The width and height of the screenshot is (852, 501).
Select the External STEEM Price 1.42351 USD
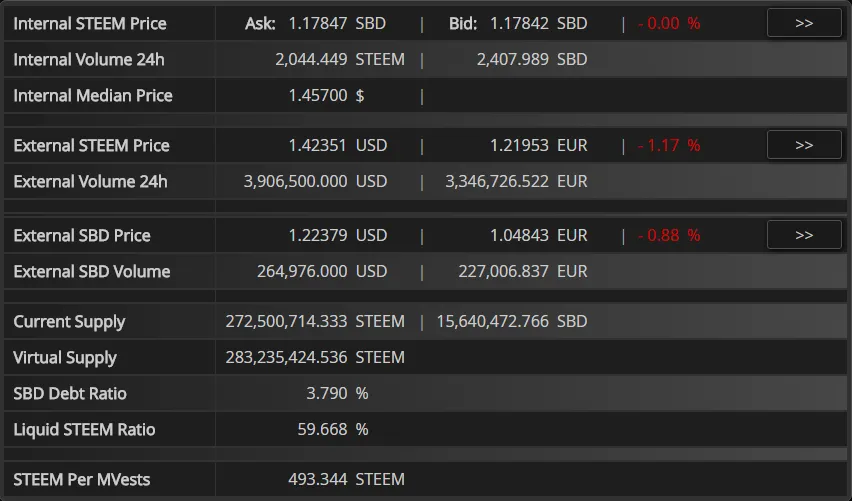337,146
